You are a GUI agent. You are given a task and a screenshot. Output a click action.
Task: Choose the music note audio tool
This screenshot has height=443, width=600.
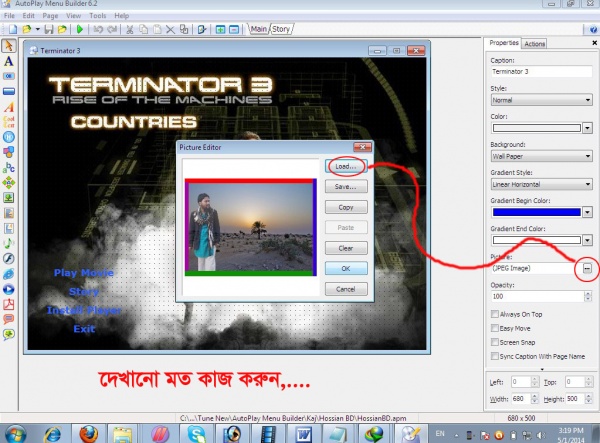click(9, 243)
